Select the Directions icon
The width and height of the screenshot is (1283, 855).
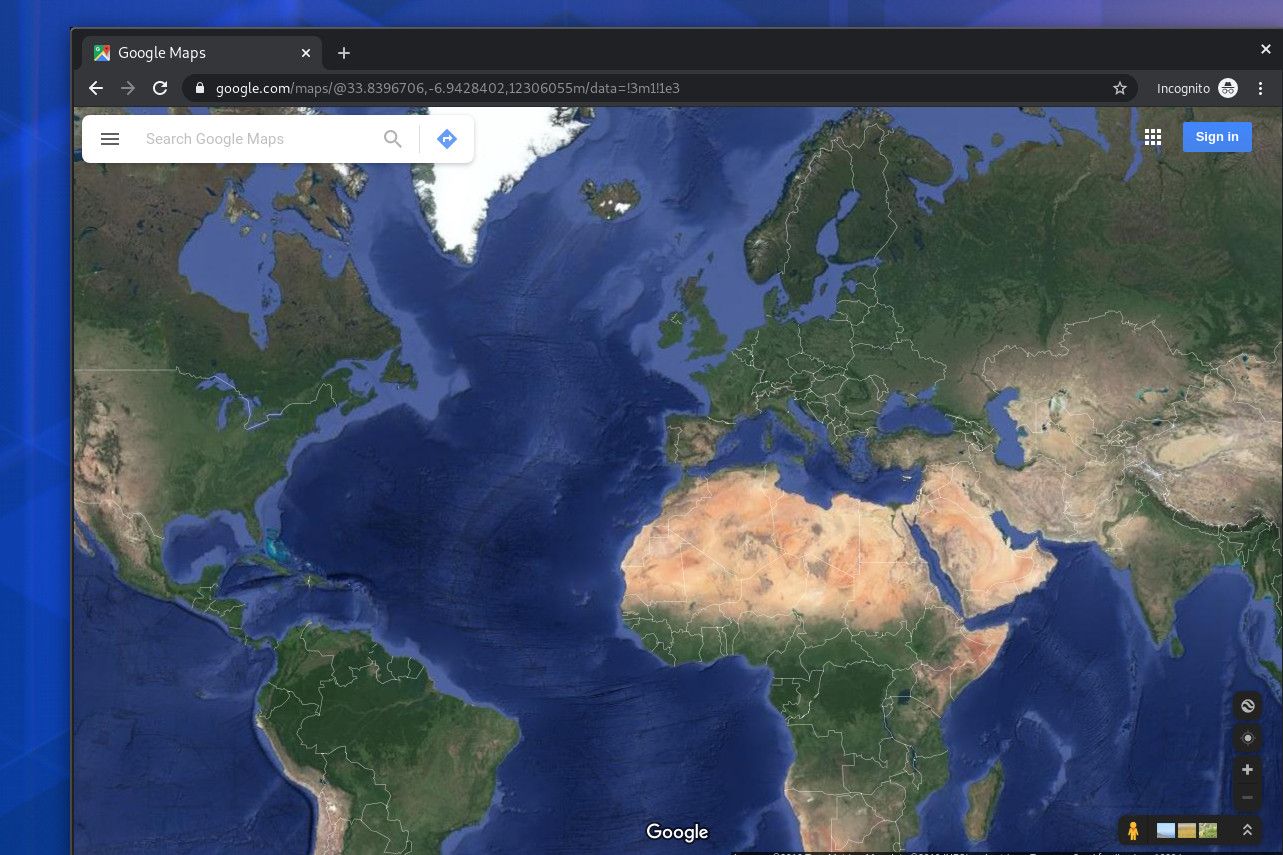(446, 138)
